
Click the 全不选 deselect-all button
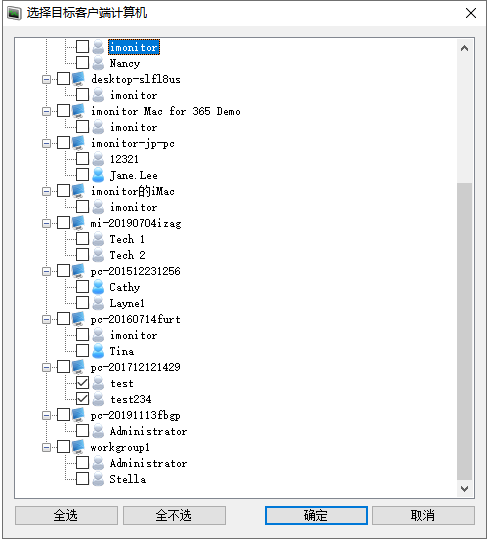pos(174,515)
